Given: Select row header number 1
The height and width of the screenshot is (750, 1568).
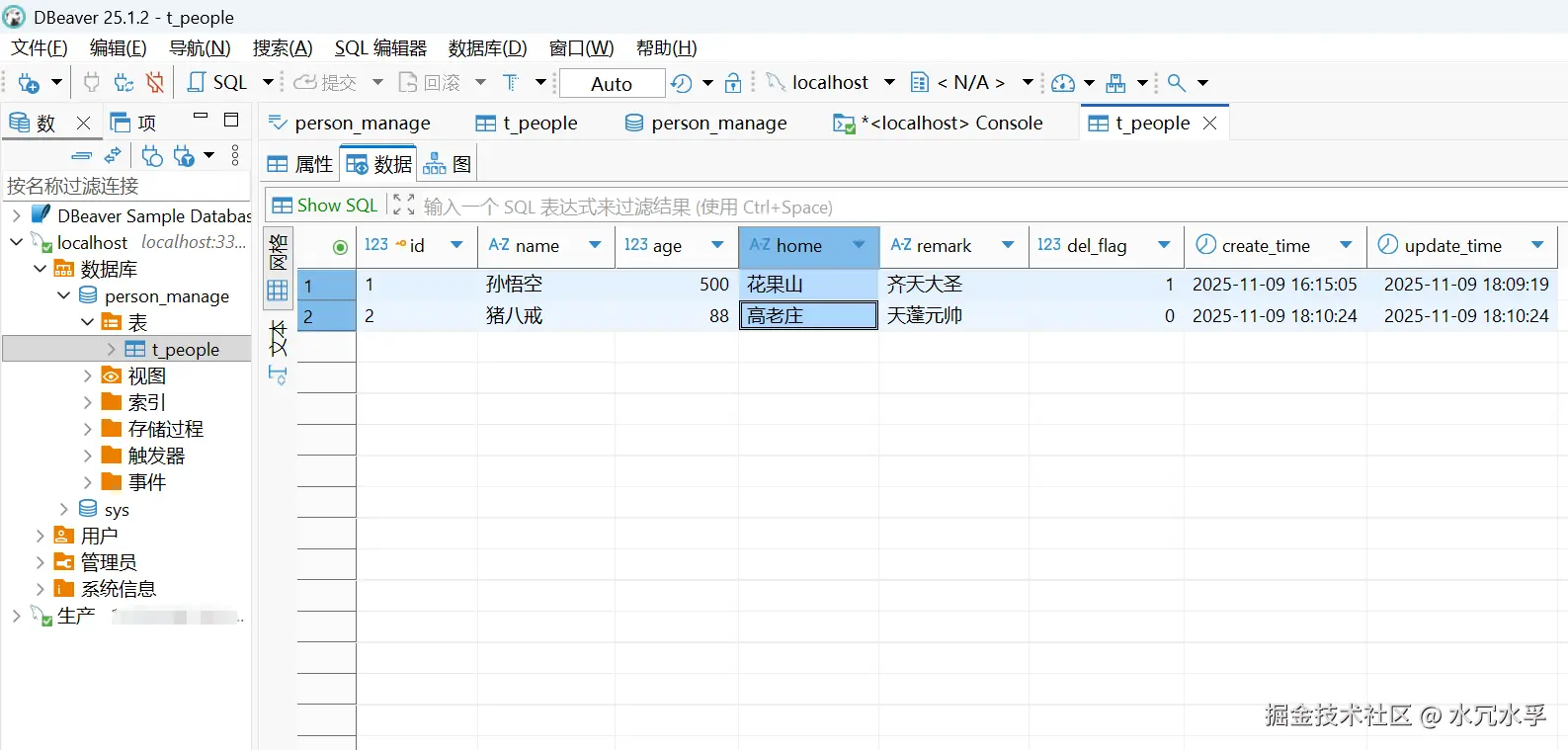Looking at the screenshot, I should pos(327,286).
